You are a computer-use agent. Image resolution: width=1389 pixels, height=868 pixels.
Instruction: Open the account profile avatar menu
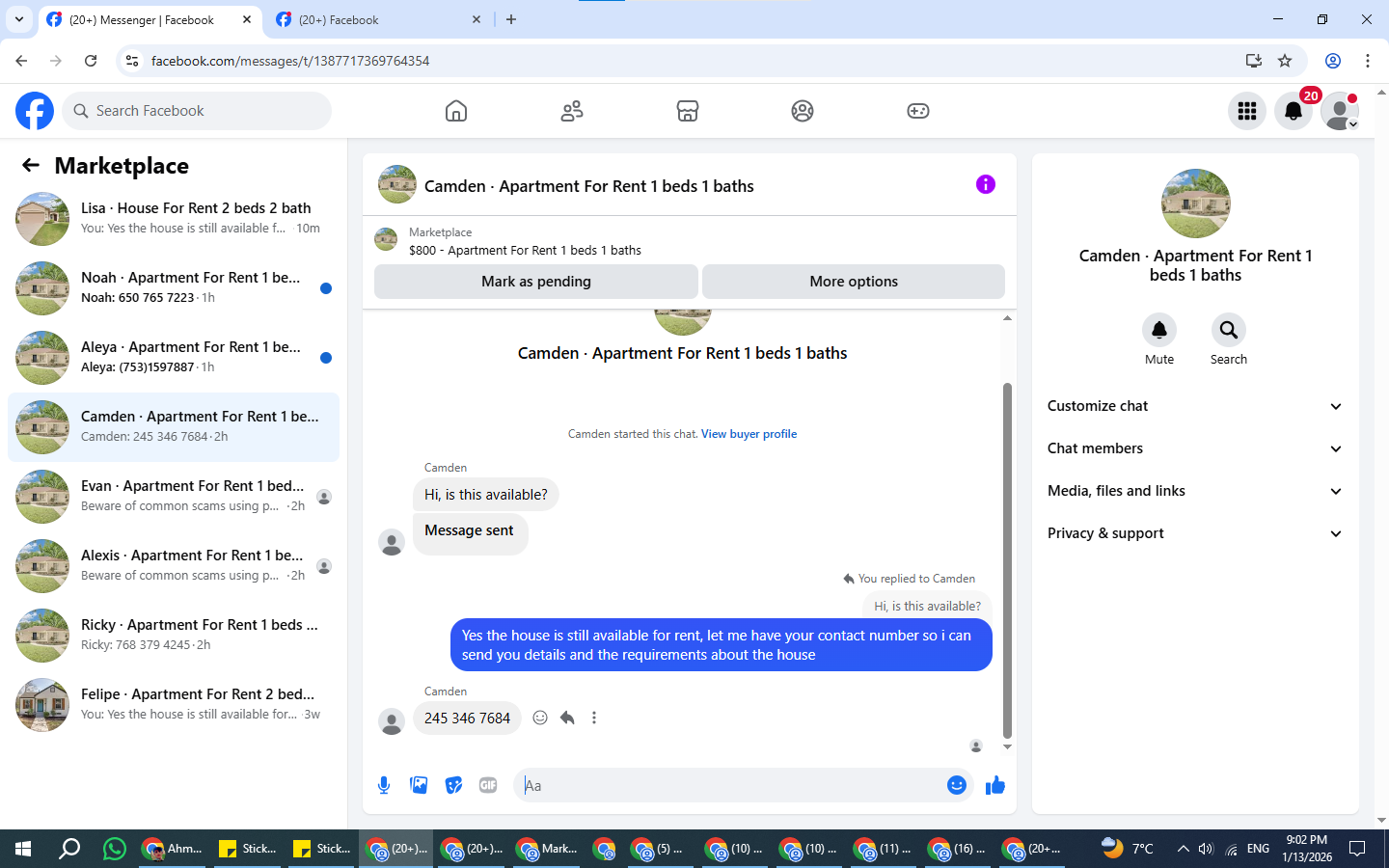(1340, 111)
